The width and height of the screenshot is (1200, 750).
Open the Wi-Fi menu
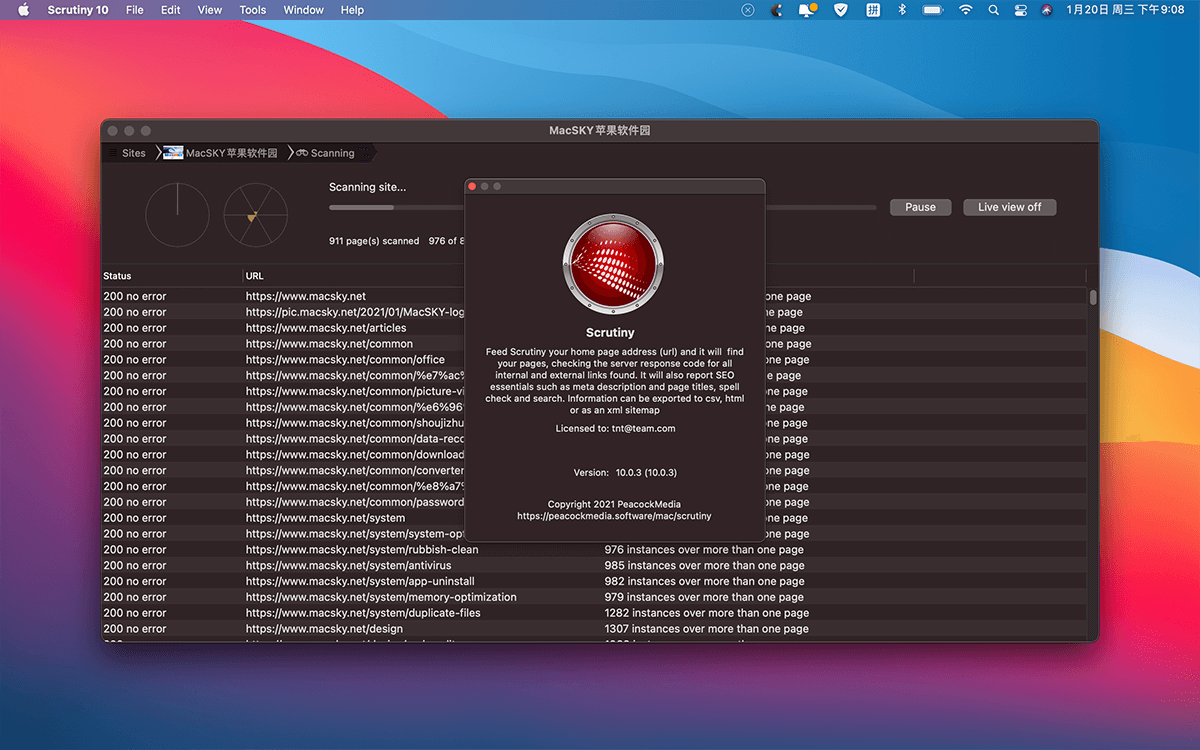pyautogui.click(x=965, y=10)
